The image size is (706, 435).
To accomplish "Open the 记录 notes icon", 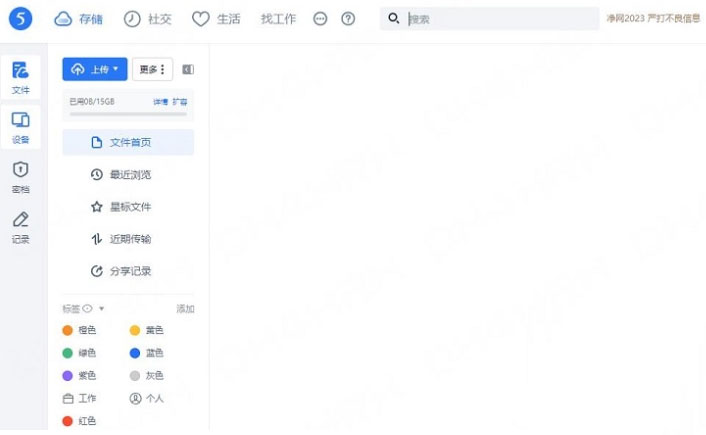I will (x=20, y=227).
